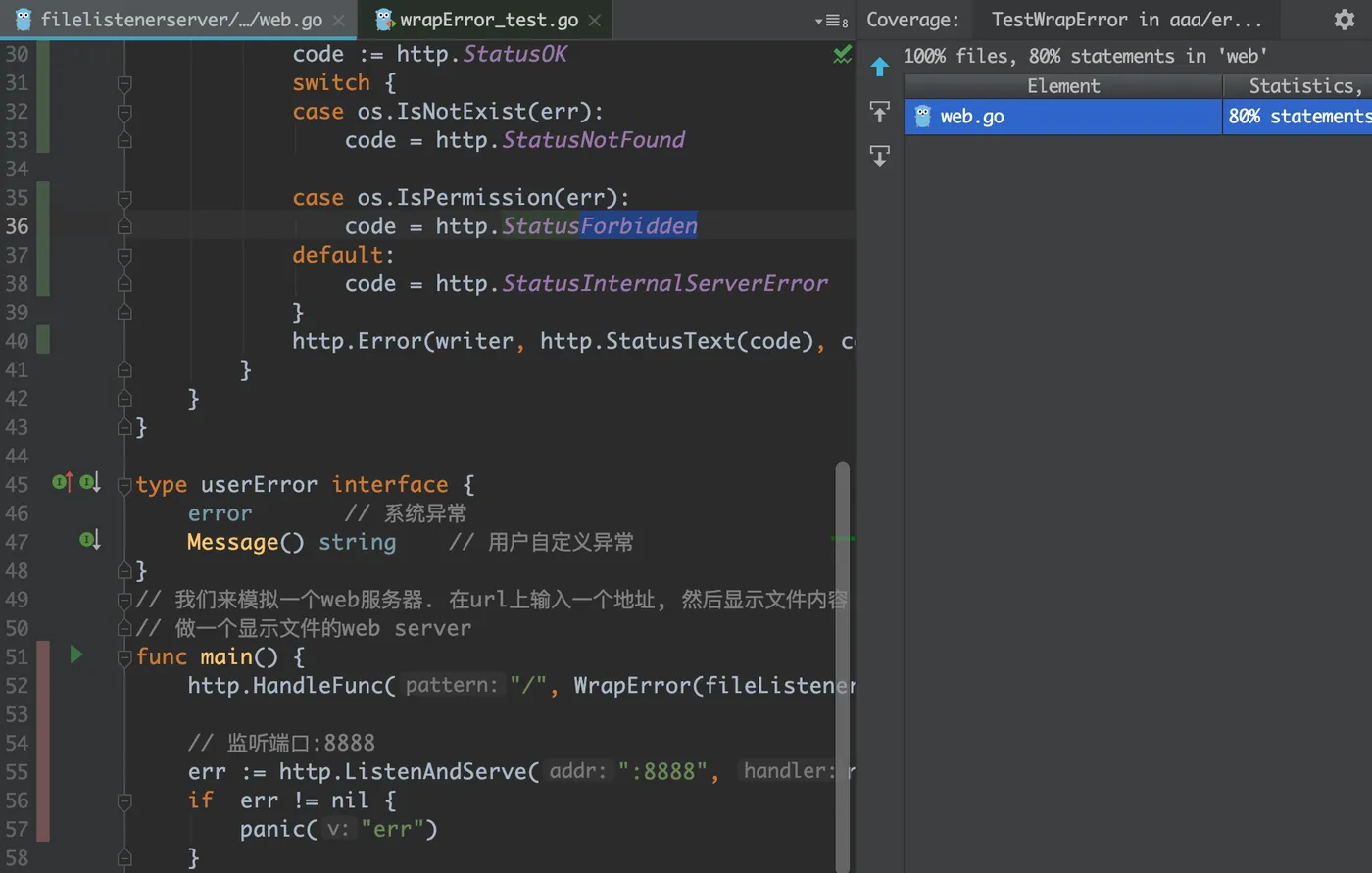Click flatten packages icon in coverage panel
1372x873 pixels.
click(x=879, y=112)
